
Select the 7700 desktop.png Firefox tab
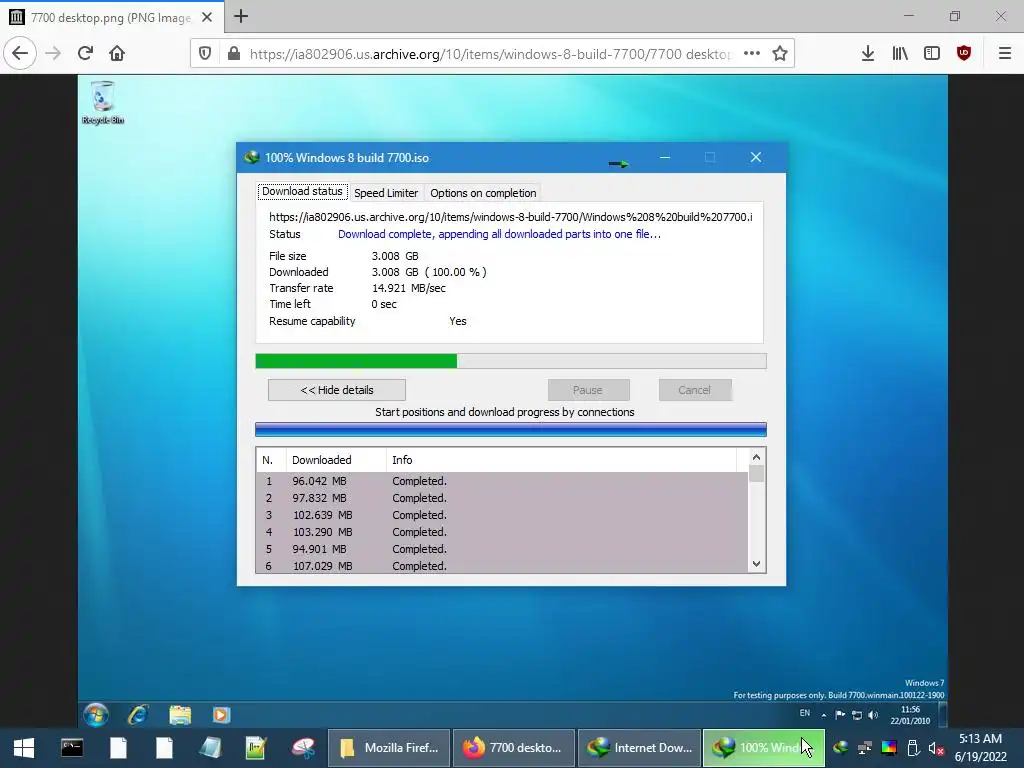(111, 17)
